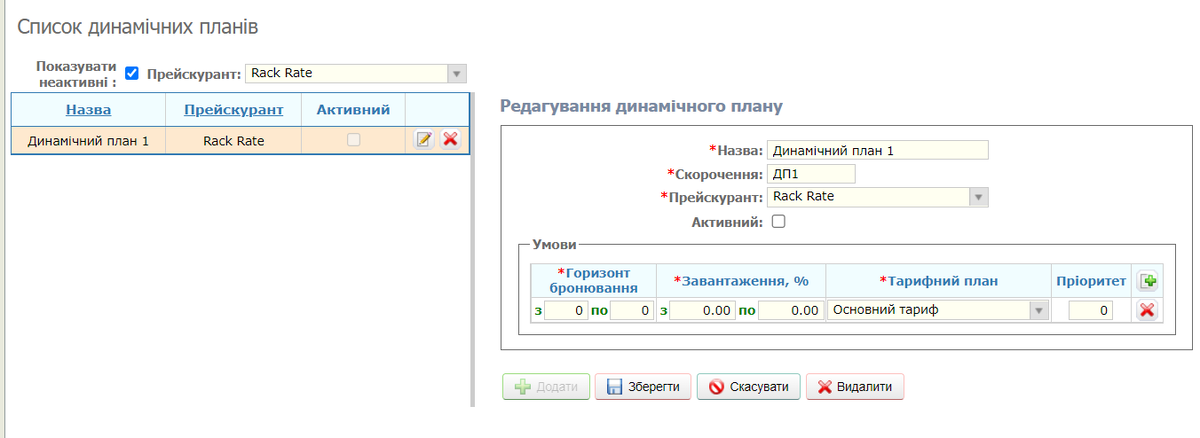This screenshot has width=1200, height=438.
Task: Click into the Назва text field
Action: click(877, 150)
